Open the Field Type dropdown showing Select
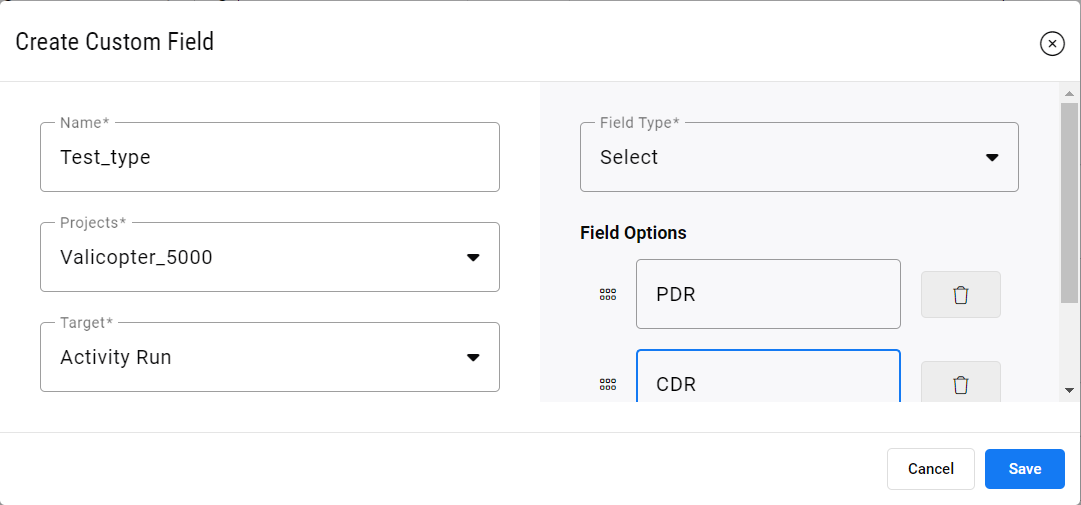The height and width of the screenshot is (505, 1081). 799,157
